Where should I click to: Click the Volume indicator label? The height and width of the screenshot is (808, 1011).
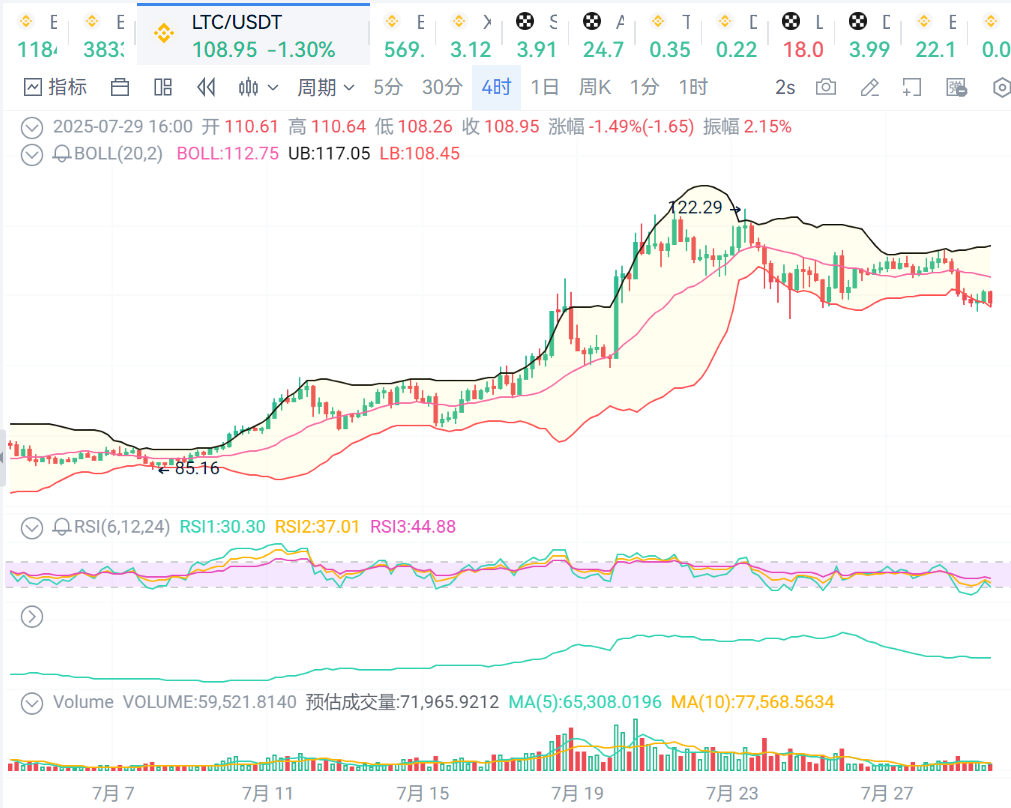tap(83, 702)
